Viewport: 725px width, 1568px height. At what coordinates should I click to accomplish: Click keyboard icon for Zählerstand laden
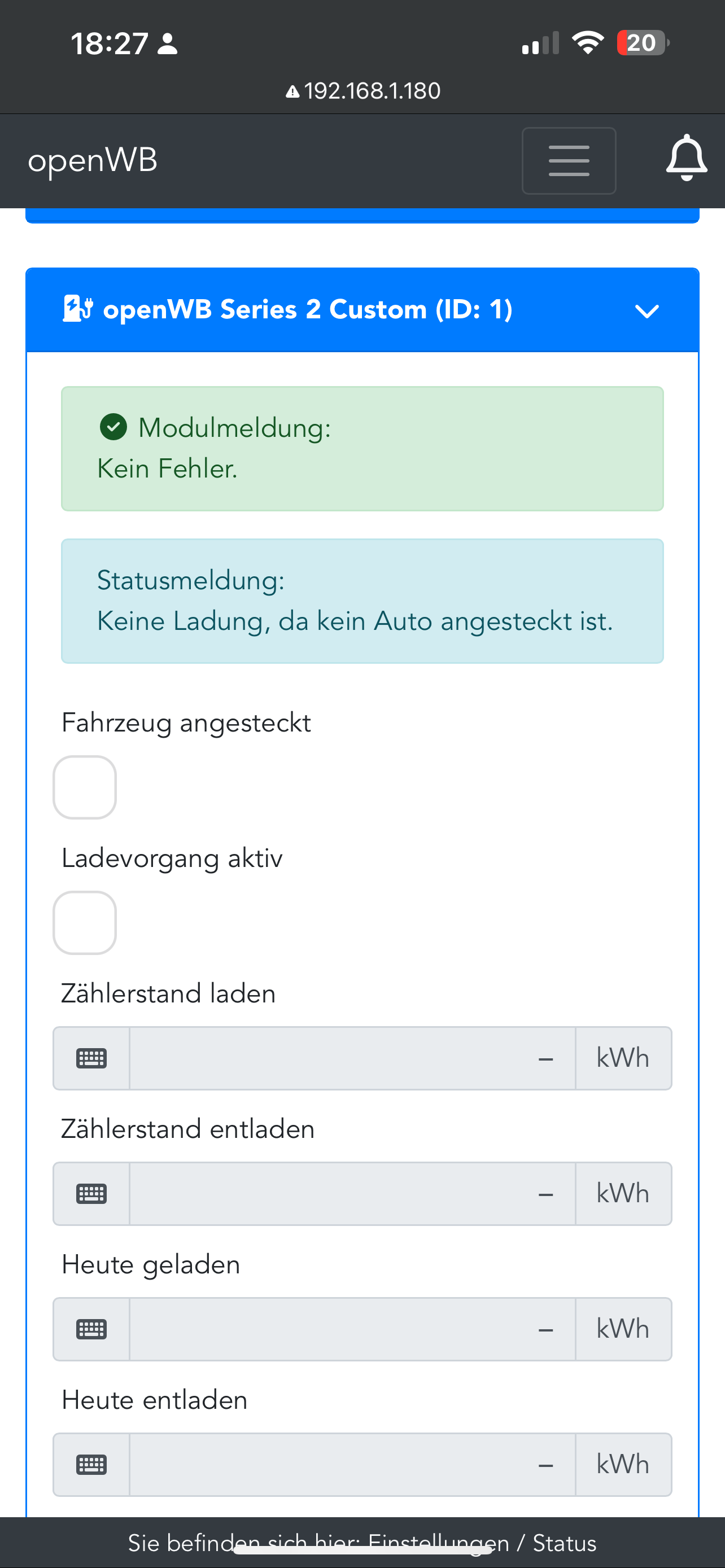(x=91, y=1058)
